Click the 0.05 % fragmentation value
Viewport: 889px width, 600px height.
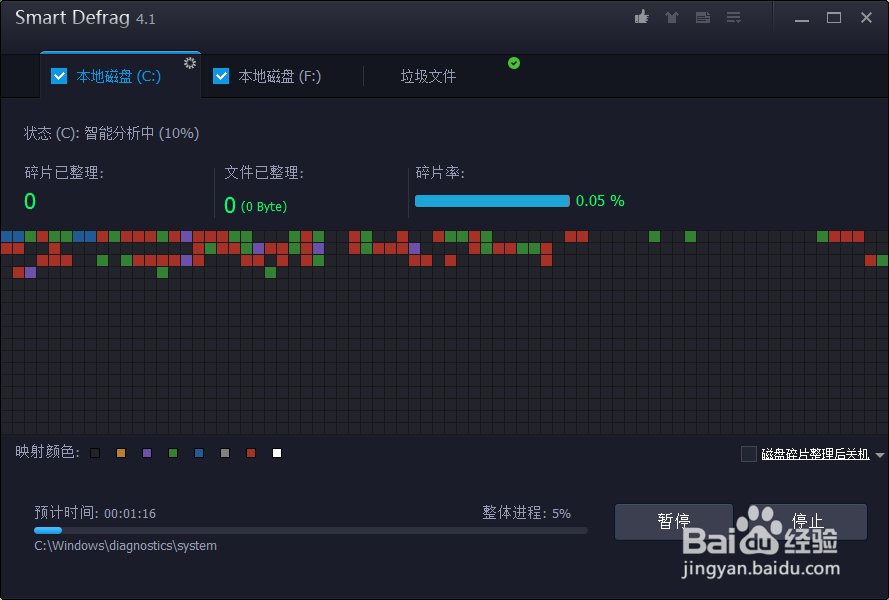[600, 201]
